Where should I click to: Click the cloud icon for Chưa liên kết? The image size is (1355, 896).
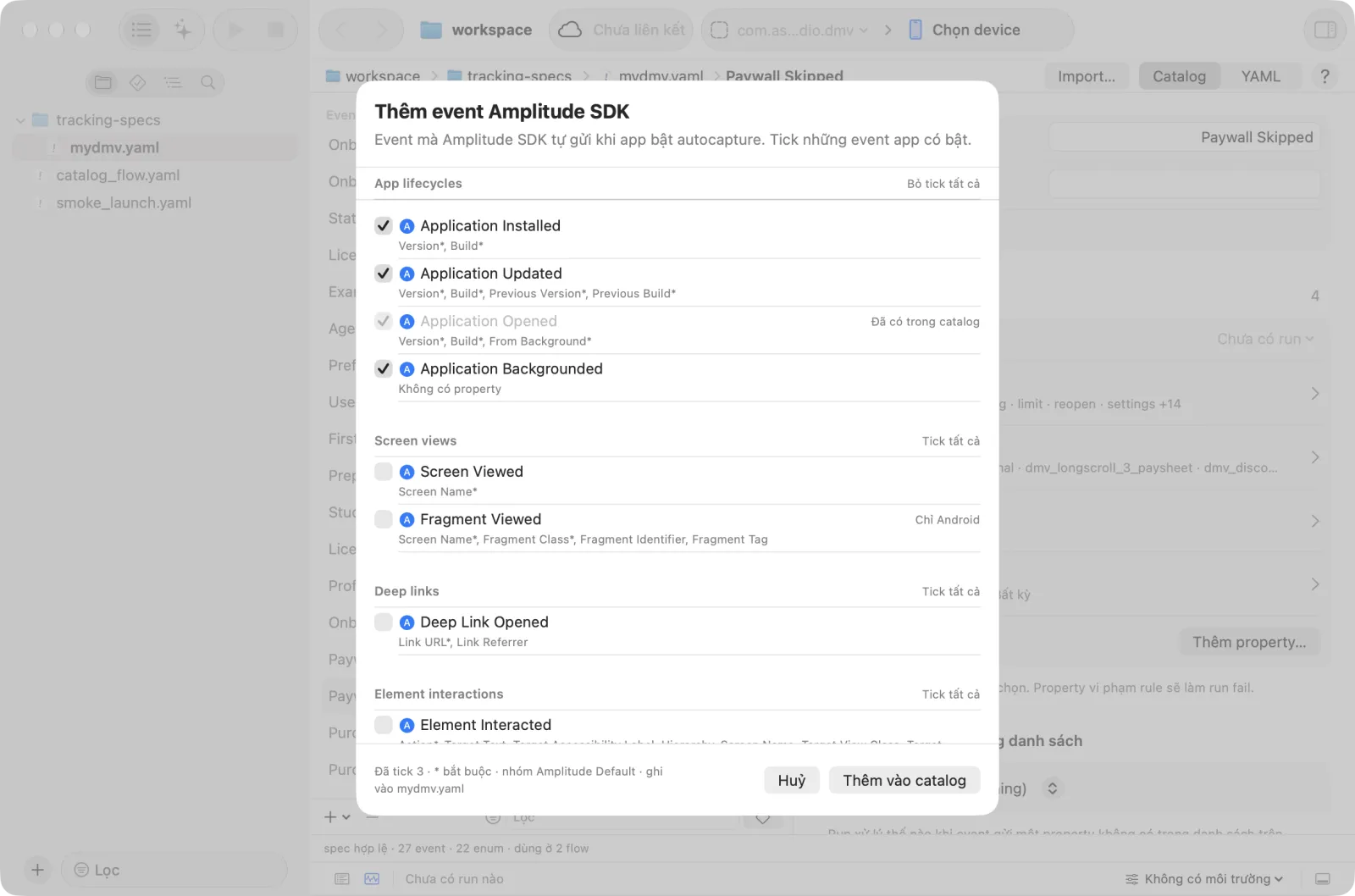pos(570,30)
